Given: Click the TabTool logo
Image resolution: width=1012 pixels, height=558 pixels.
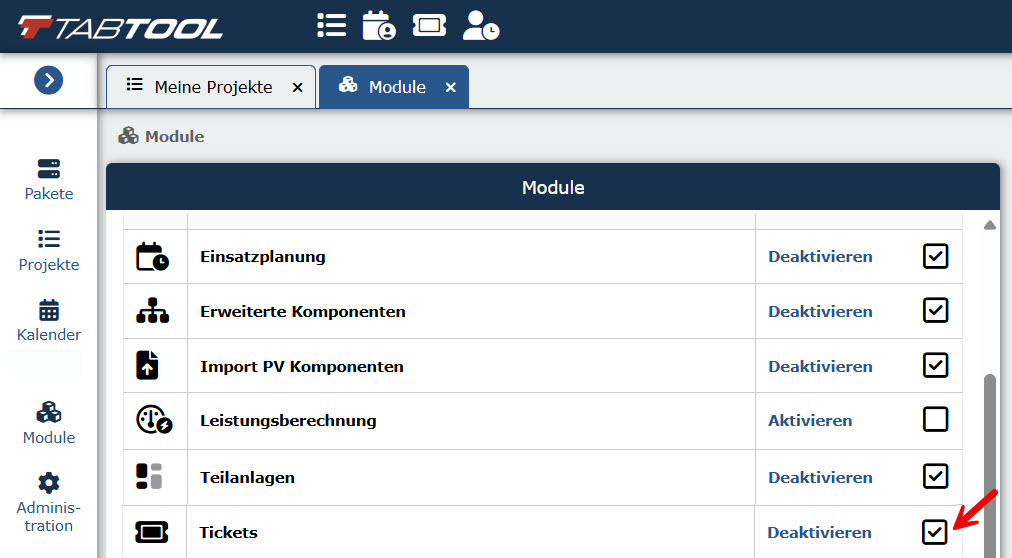Looking at the screenshot, I should (x=120, y=27).
